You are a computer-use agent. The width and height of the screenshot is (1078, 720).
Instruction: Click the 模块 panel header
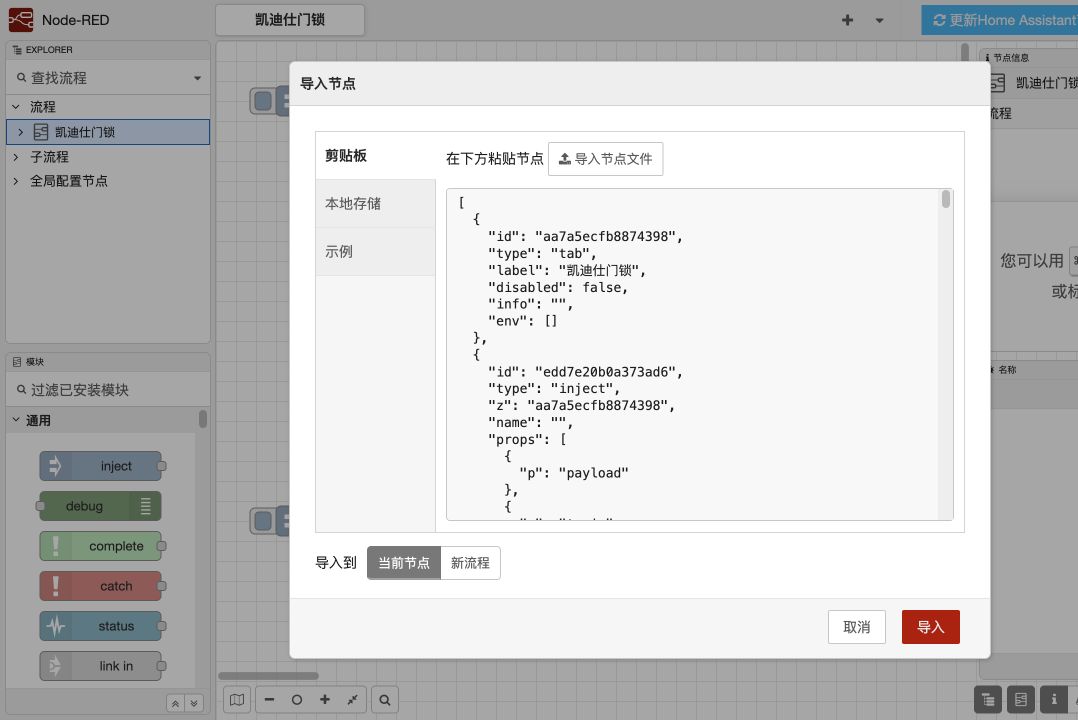click(x=108, y=362)
